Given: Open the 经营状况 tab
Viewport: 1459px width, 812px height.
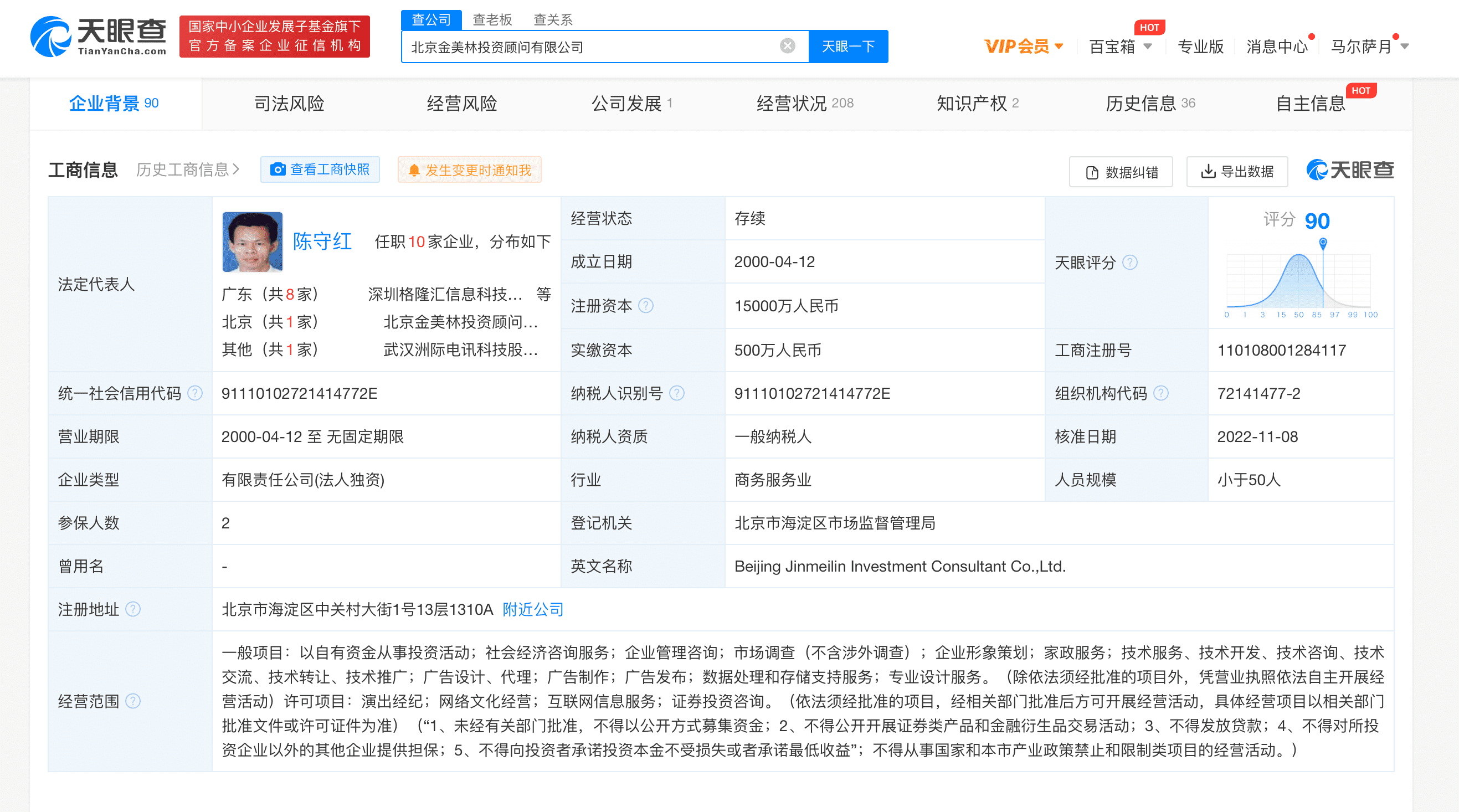Looking at the screenshot, I should click(805, 103).
